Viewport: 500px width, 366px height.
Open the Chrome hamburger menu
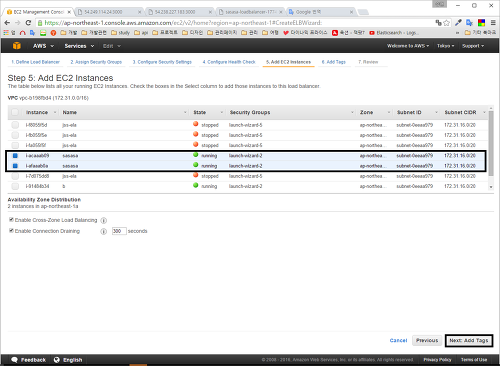tap(493, 23)
